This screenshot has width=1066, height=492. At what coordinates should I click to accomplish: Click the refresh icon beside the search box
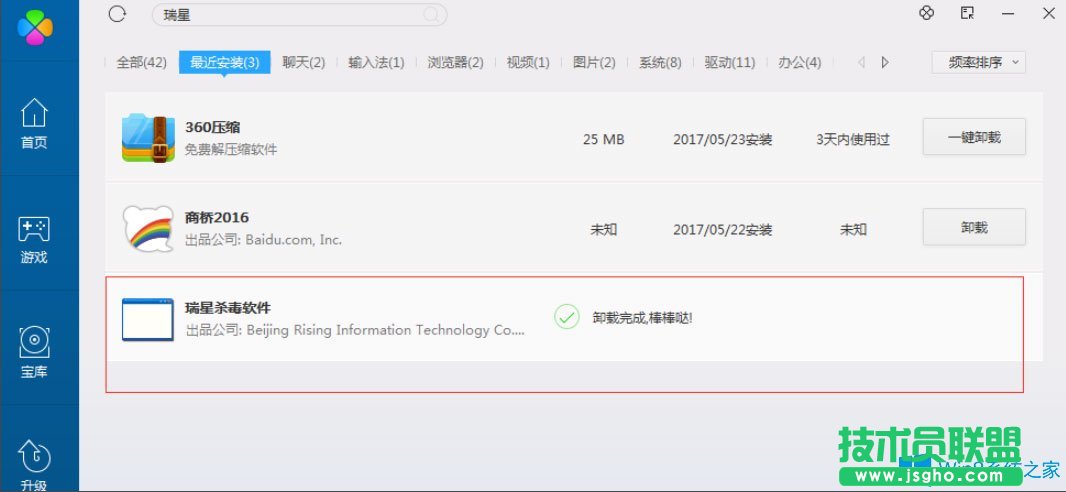[x=118, y=14]
